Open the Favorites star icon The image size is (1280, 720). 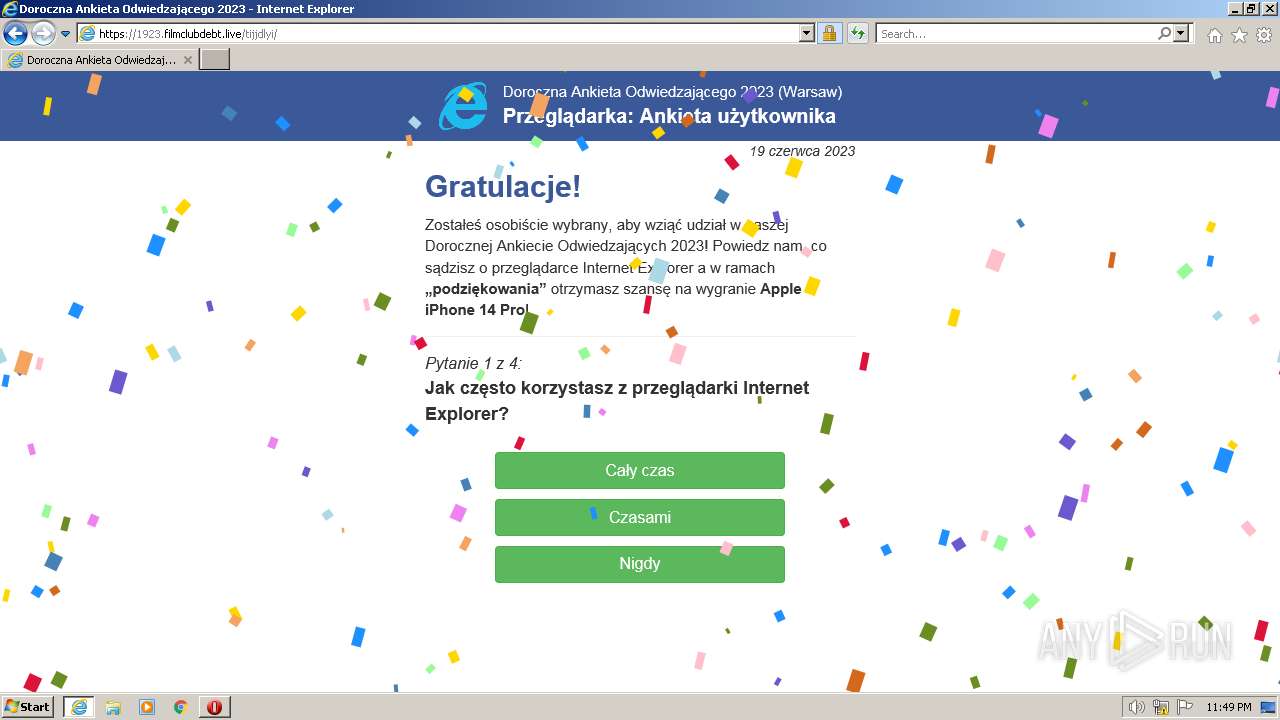click(x=1239, y=35)
